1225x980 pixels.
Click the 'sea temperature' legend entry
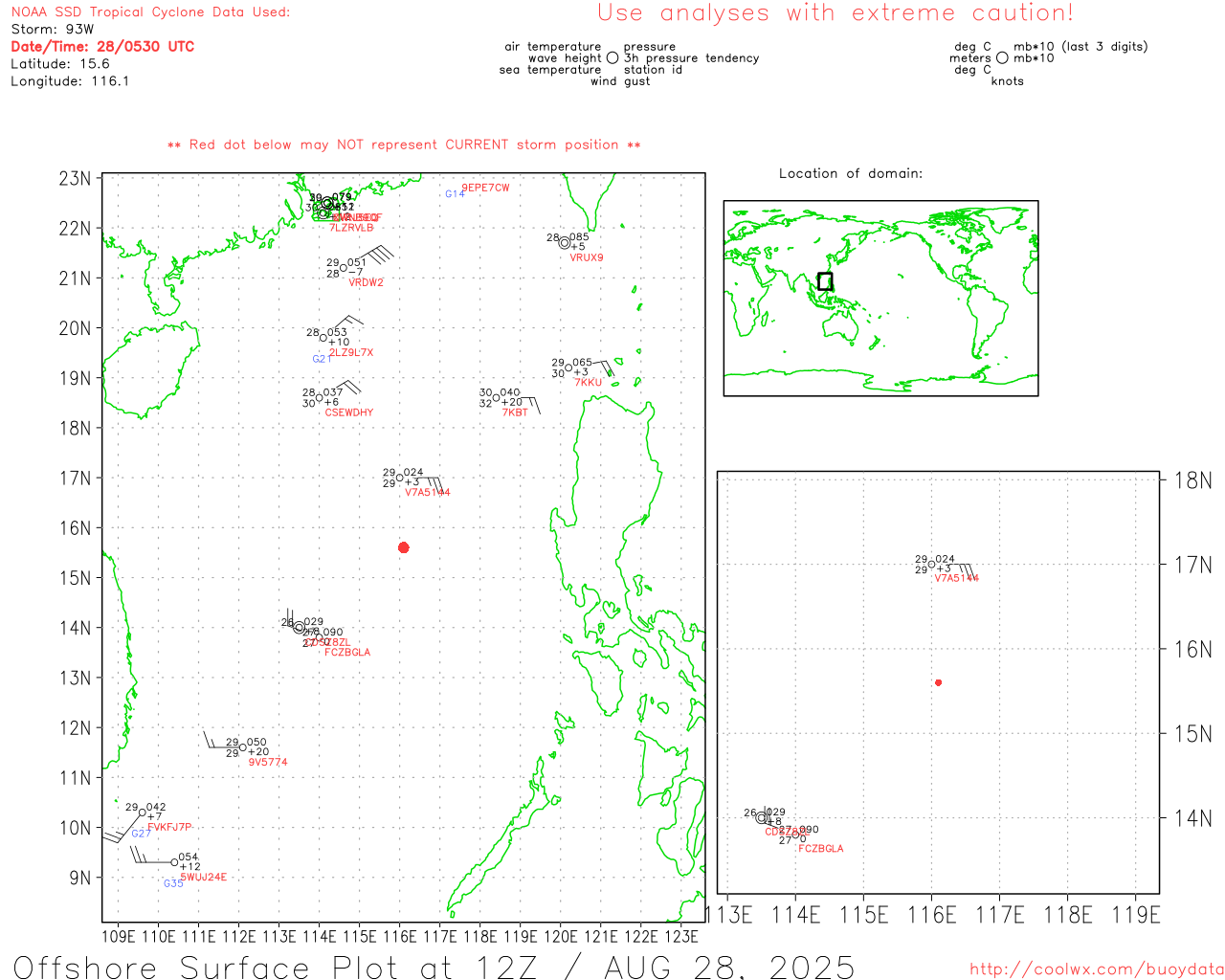click(x=550, y=70)
